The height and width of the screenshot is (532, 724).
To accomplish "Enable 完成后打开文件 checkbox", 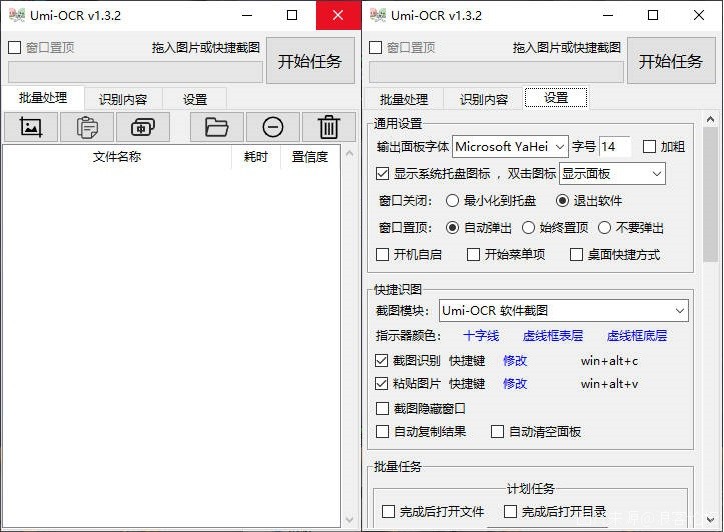I will (x=388, y=511).
